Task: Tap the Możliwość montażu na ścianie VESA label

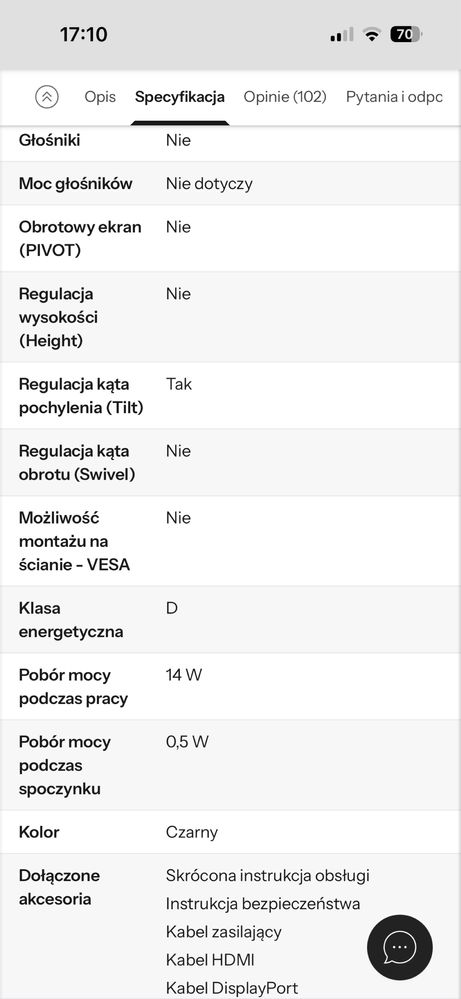Action: pos(74,541)
